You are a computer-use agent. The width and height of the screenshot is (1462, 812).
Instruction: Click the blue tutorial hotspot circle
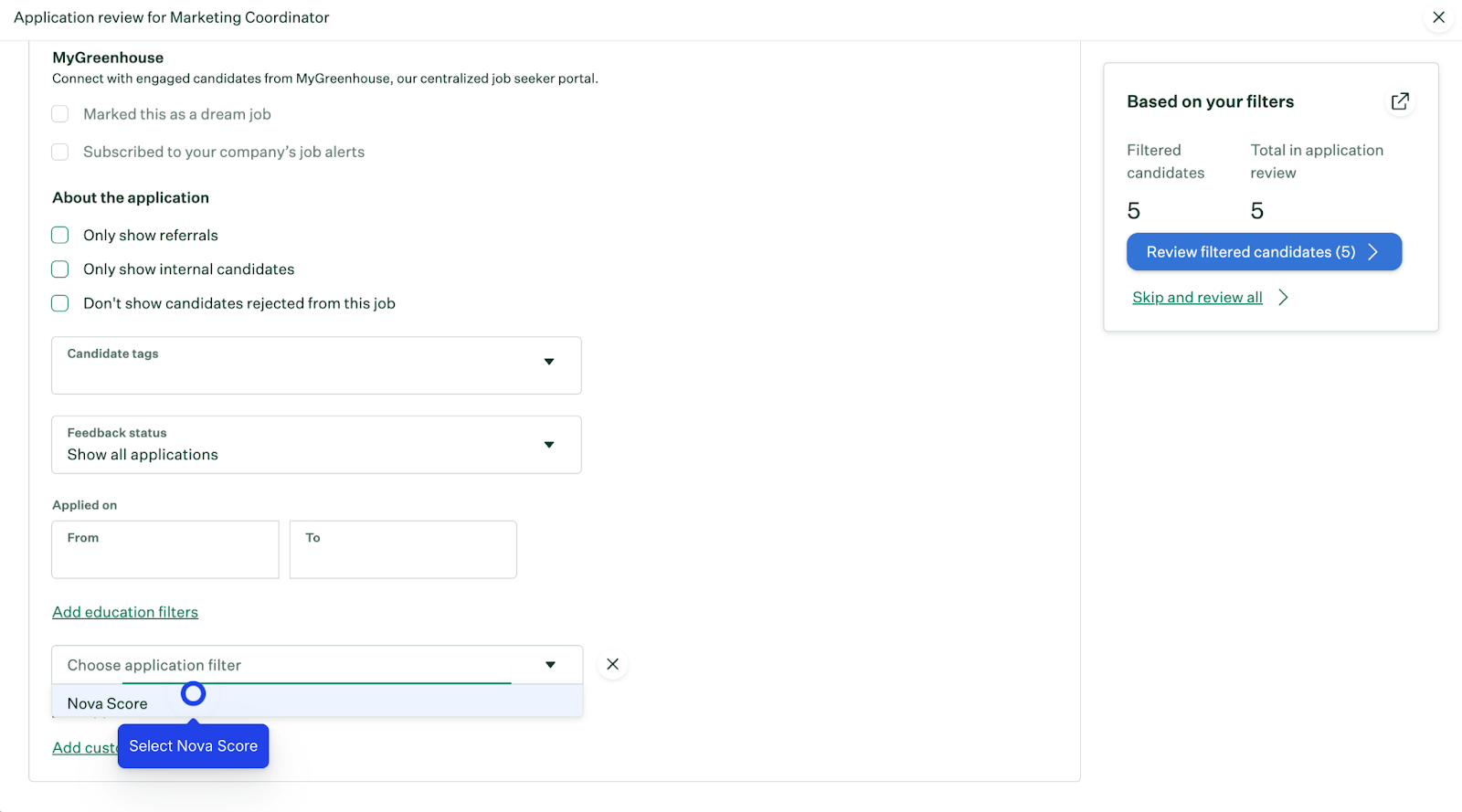(x=193, y=694)
